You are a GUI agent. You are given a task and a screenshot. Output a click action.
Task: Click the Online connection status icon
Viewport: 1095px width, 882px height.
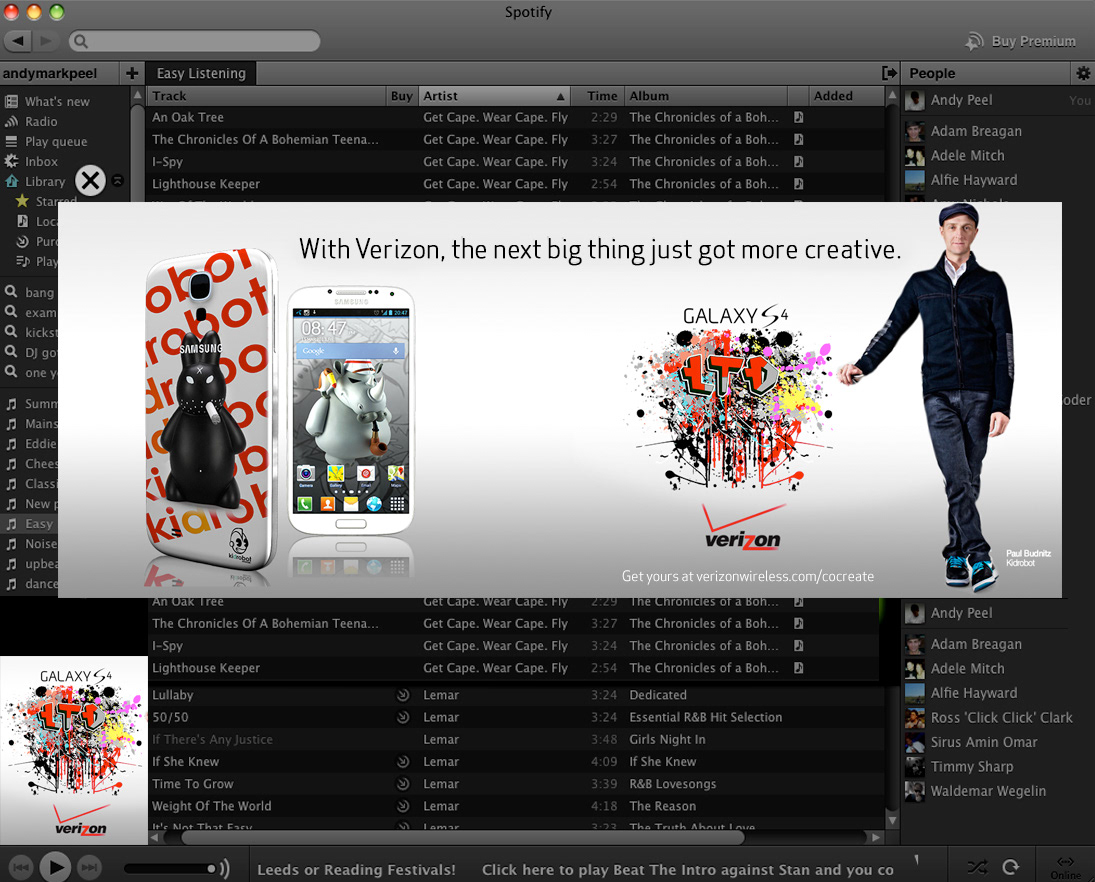[1065, 868]
